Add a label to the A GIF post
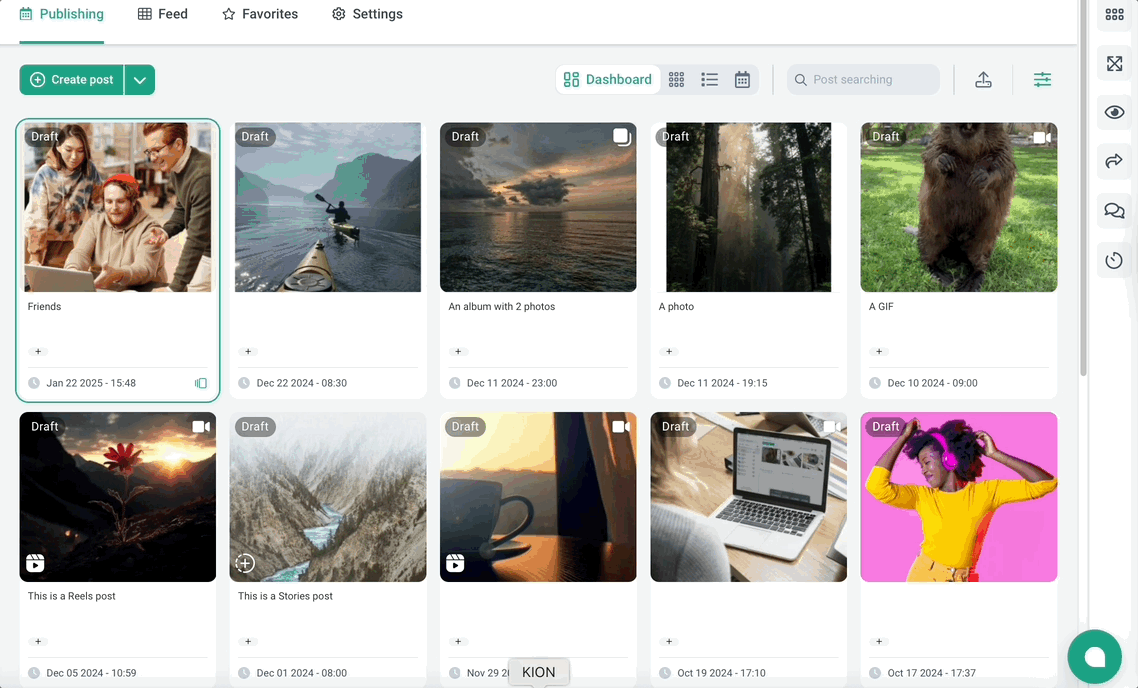Viewport: 1138px width, 688px height. (x=879, y=352)
